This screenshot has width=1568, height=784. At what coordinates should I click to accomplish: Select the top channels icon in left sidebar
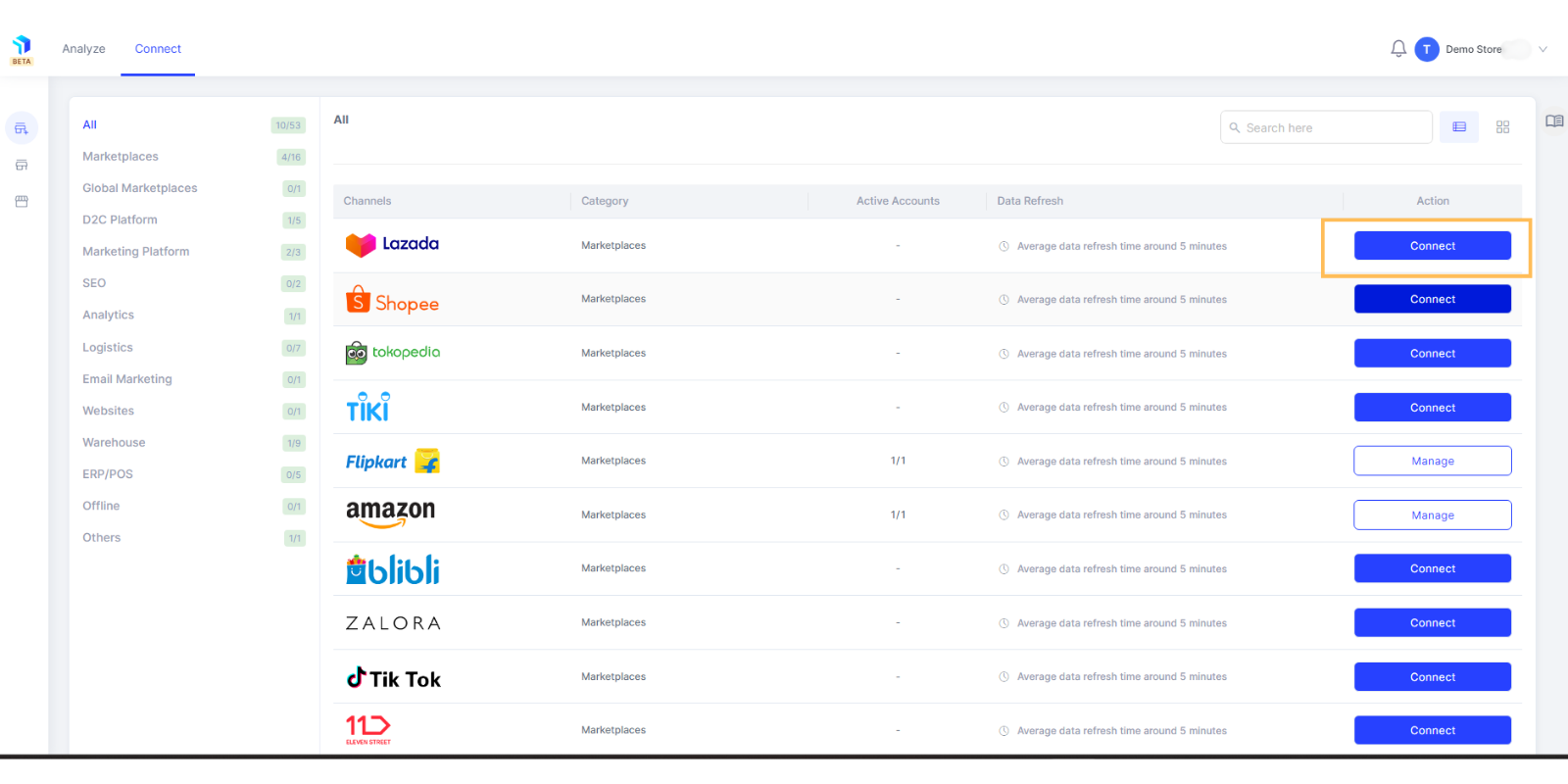click(x=22, y=128)
